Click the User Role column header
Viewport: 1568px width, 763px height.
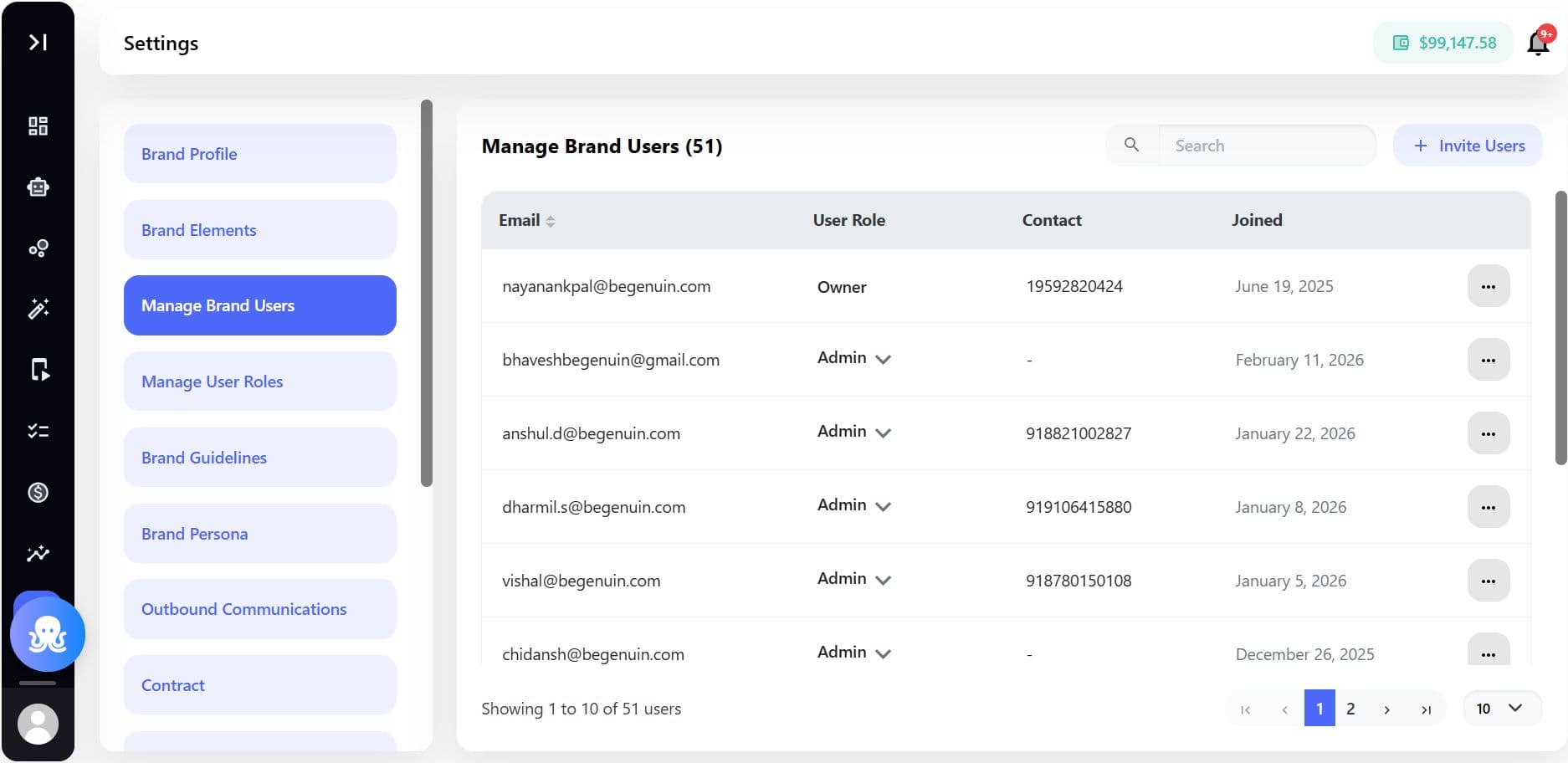[x=848, y=220]
